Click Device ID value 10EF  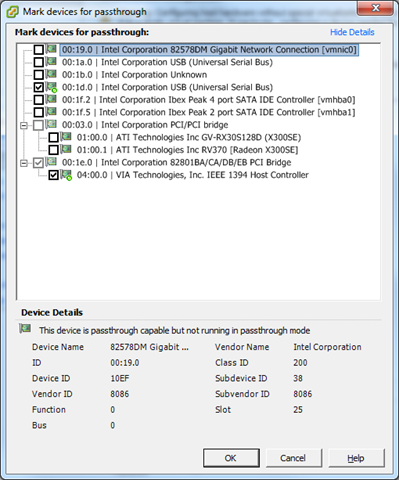(120, 378)
